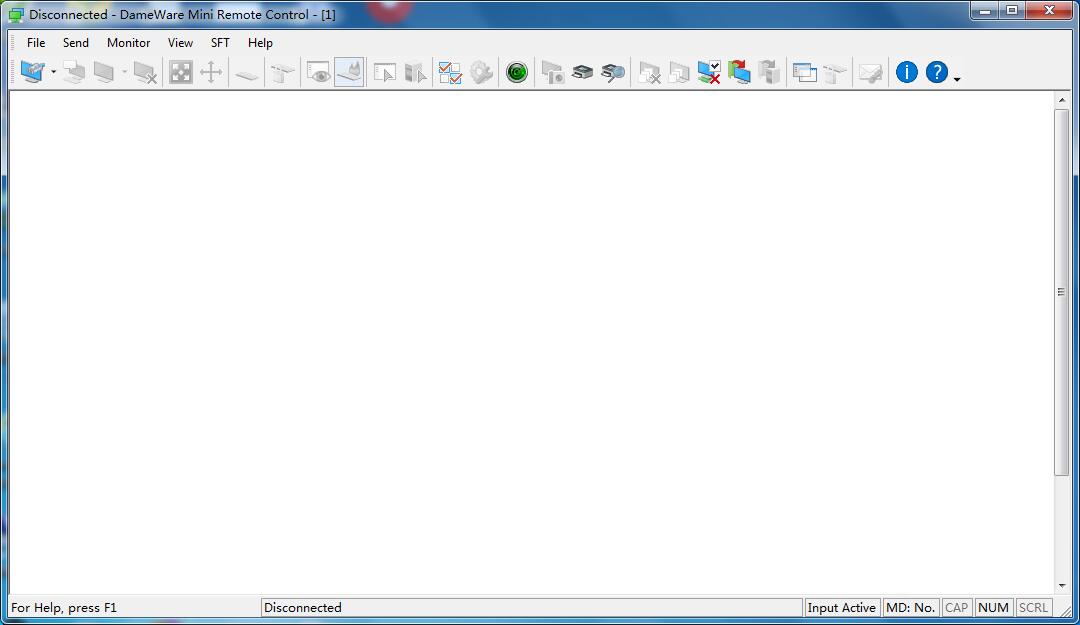Click the printer icon
This screenshot has width=1080, height=625.
(x=582, y=72)
